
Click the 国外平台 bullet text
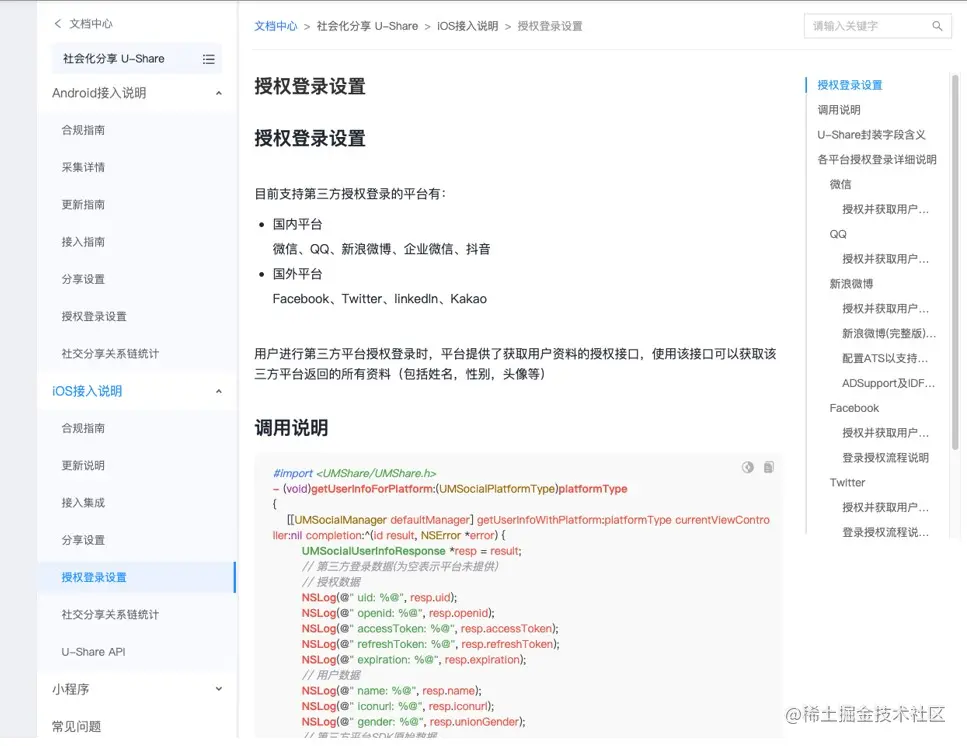[x=297, y=274]
